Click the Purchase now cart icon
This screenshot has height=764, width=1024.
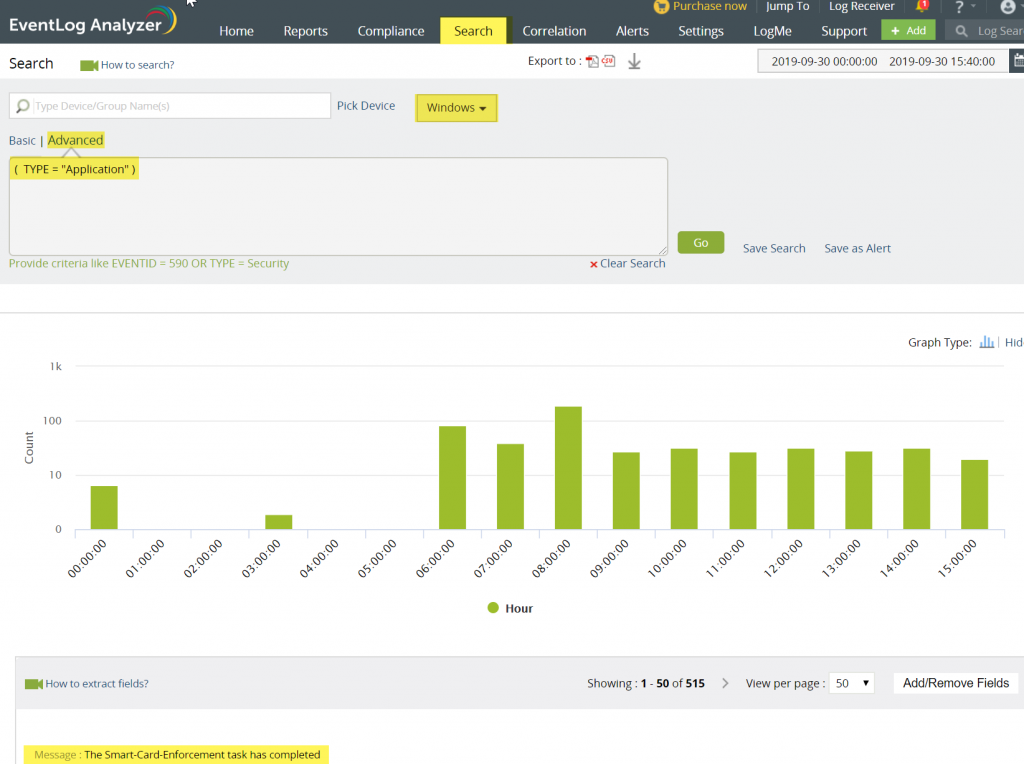(x=662, y=7)
